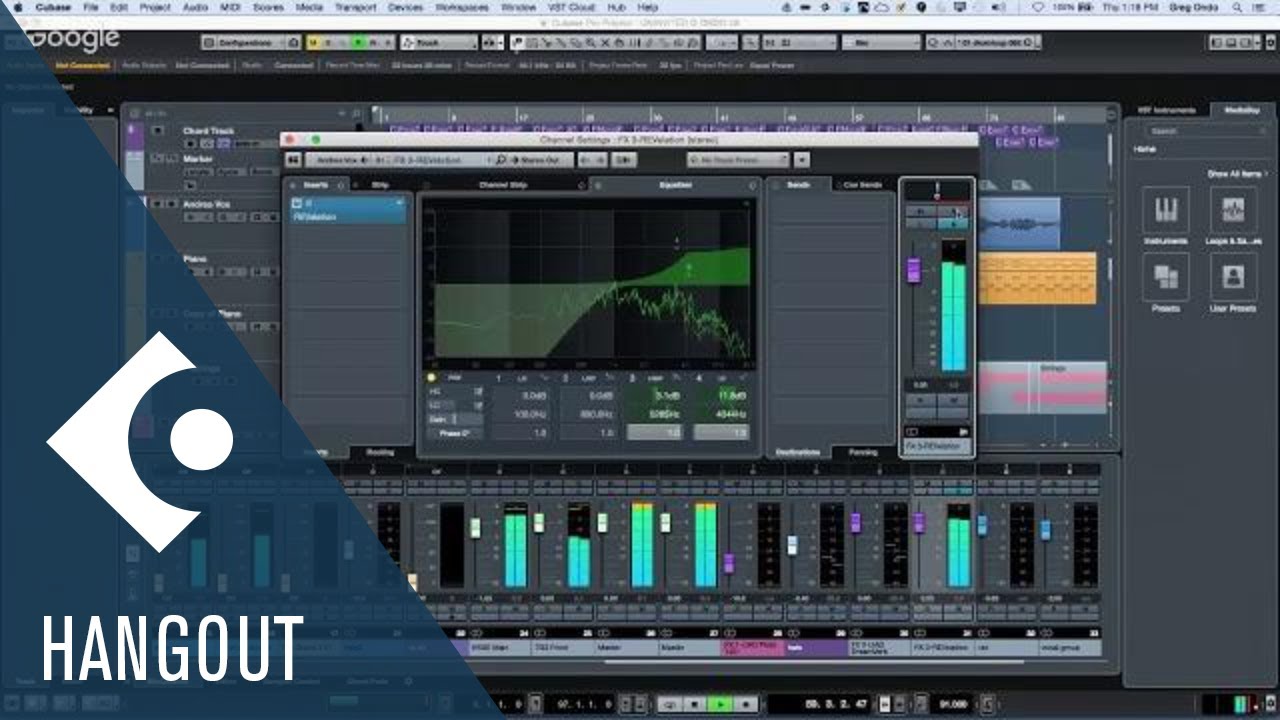The image size is (1280, 720).
Task: Select the Master channel name label in MixConsole
Action: 625,648
